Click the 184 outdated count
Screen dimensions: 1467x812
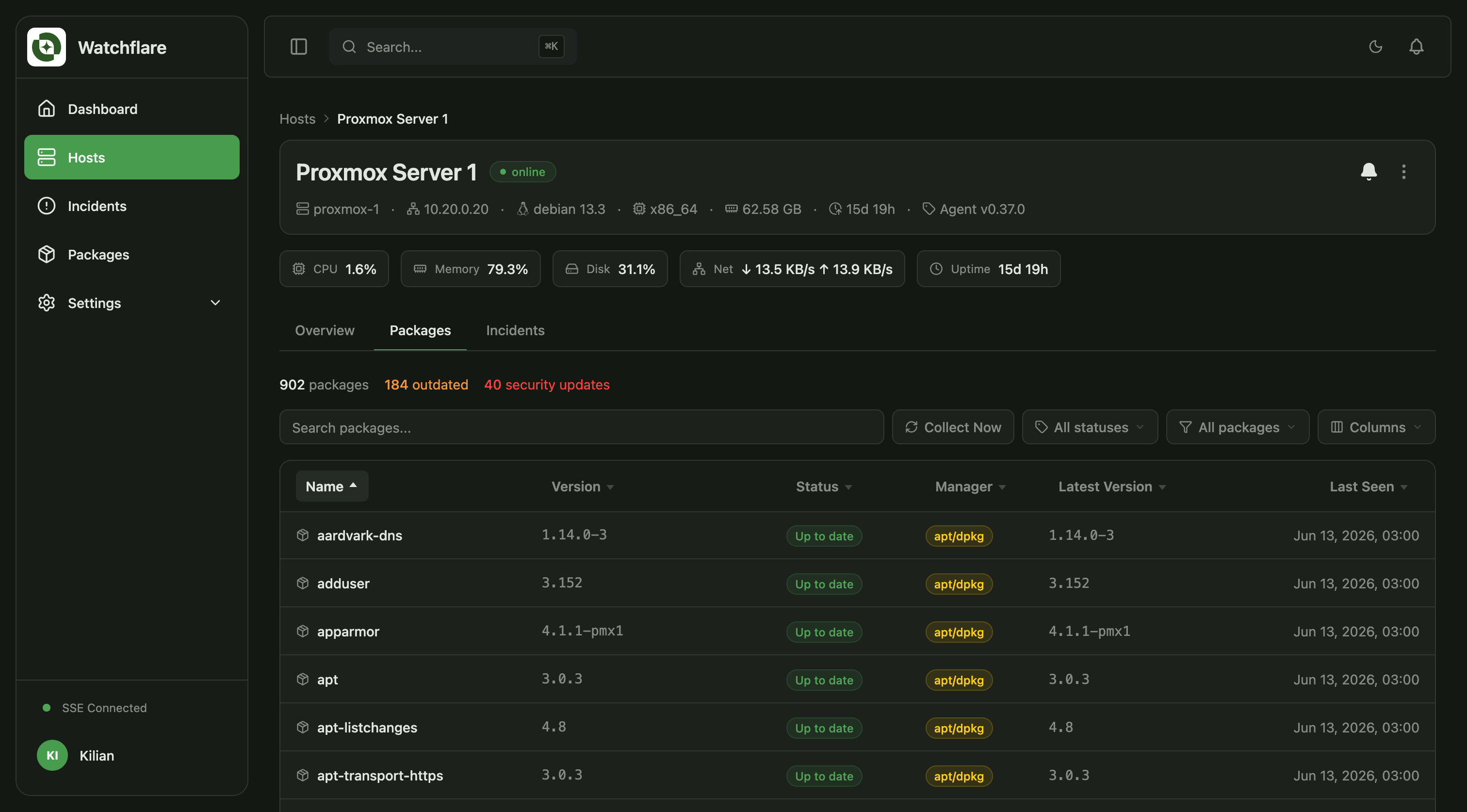coord(426,384)
